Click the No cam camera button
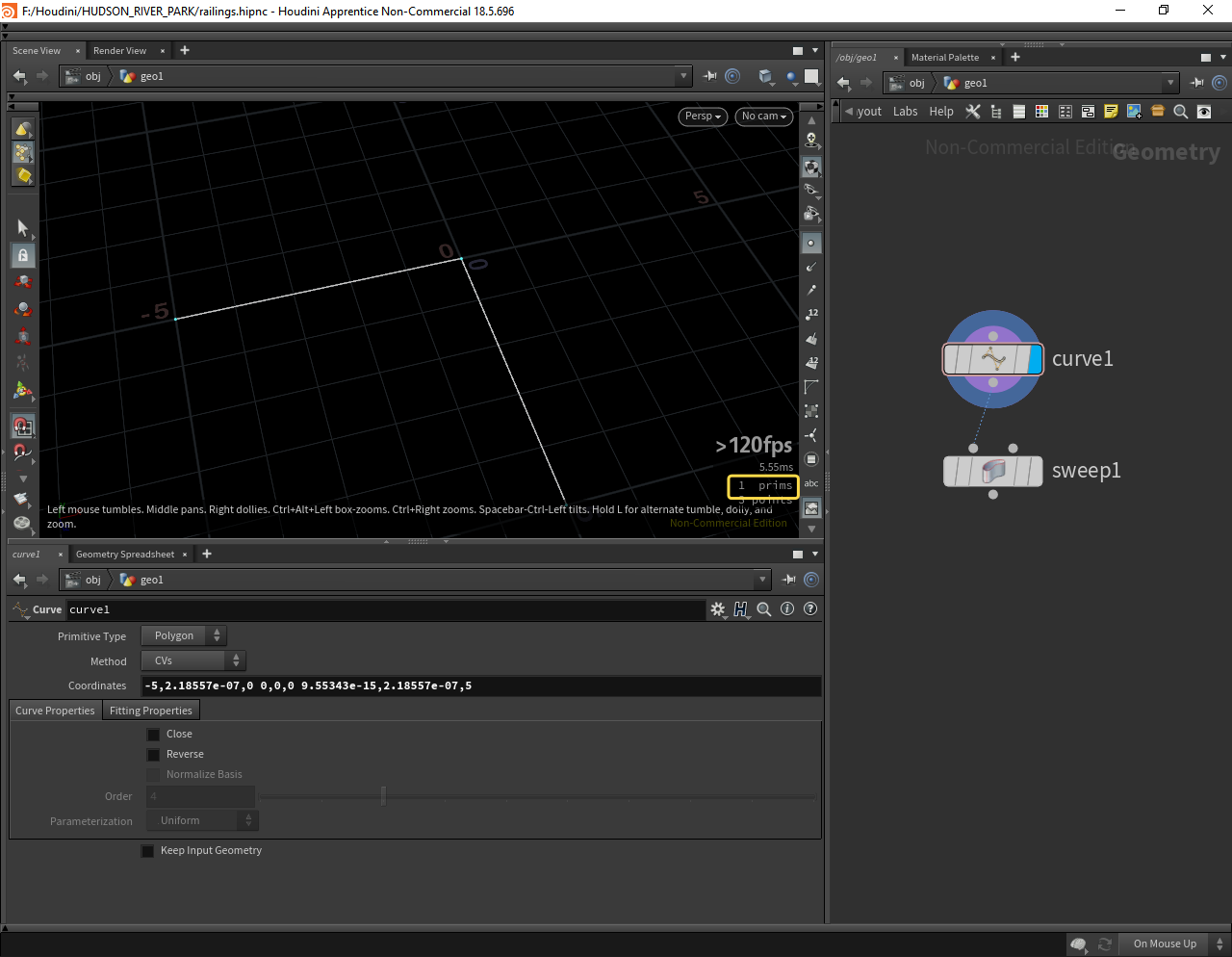Image resolution: width=1232 pixels, height=957 pixels. (x=764, y=116)
